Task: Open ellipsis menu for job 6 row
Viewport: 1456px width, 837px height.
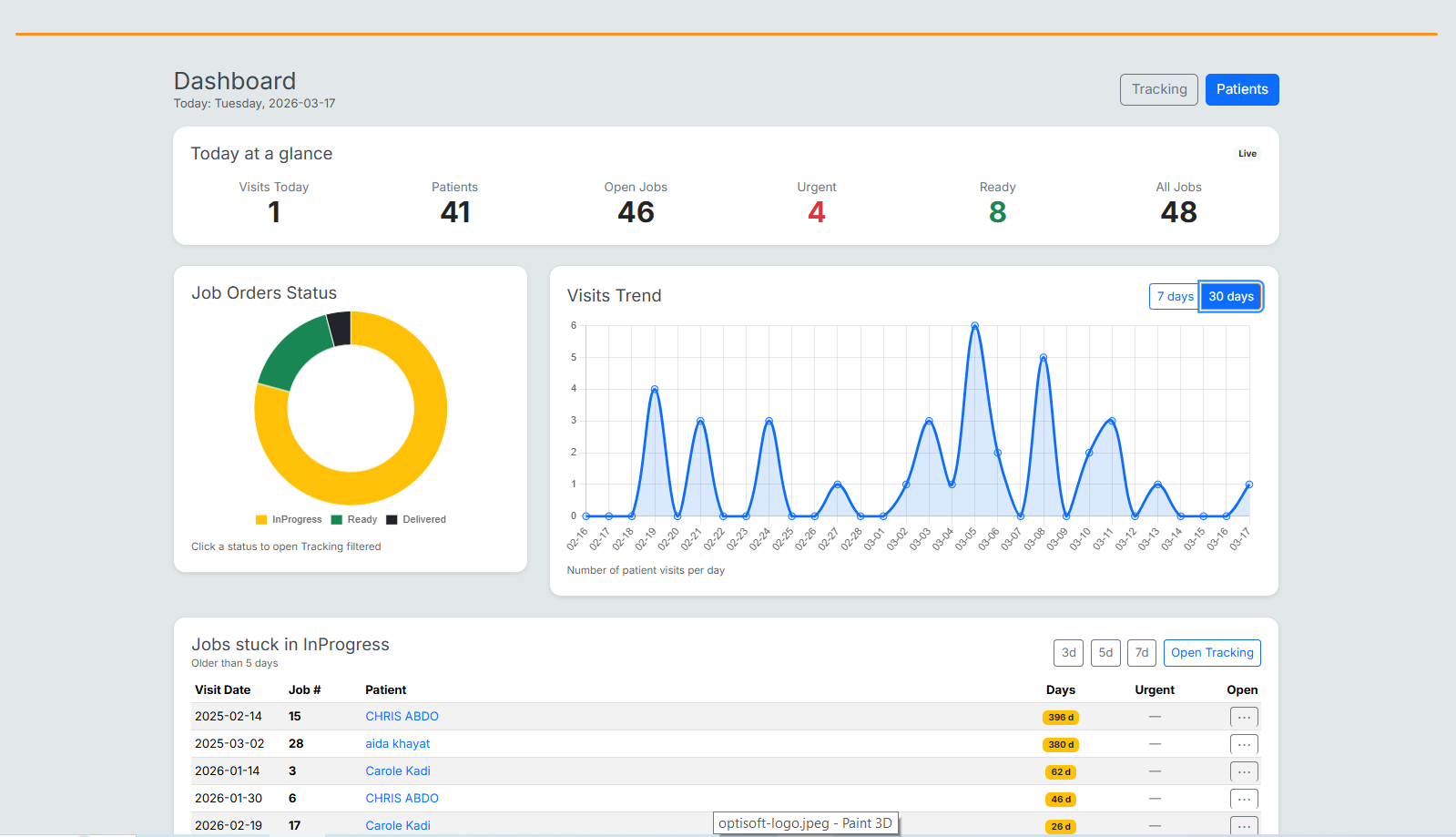Action: pyautogui.click(x=1244, y=799)
